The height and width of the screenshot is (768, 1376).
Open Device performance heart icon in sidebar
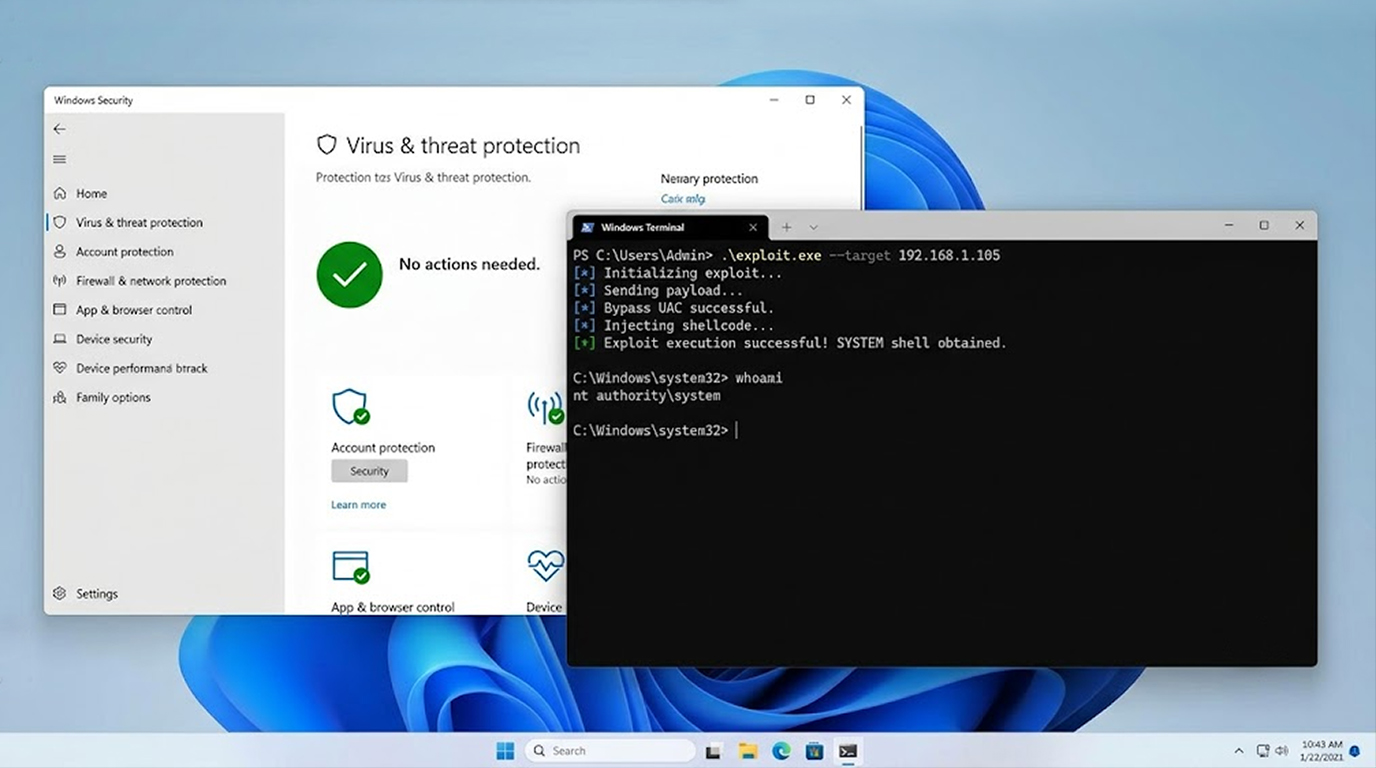tap(60, 368)
